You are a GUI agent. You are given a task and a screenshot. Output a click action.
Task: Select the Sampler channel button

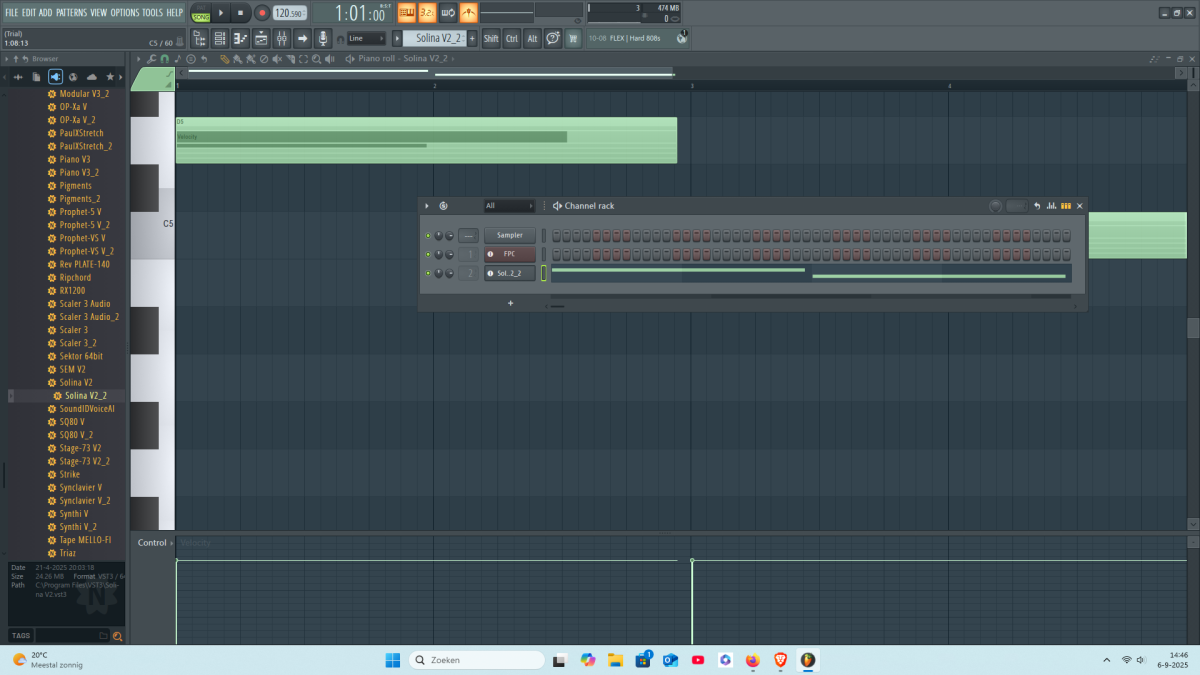[x=510, y=235]
